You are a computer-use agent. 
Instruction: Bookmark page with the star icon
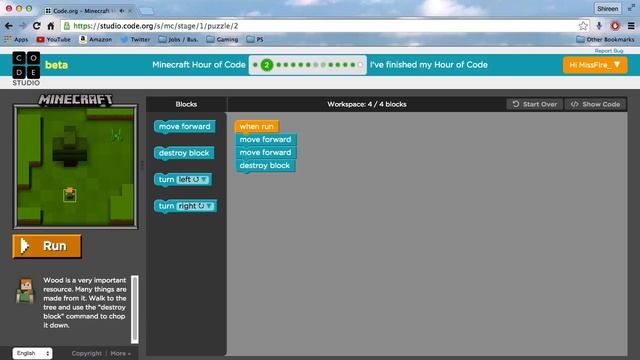(x=583, y=26)
